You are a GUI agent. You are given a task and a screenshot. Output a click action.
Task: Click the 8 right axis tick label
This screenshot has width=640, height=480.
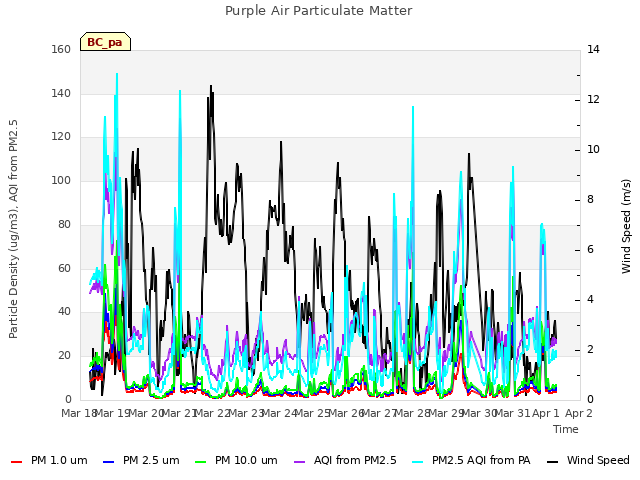(590, 200)
